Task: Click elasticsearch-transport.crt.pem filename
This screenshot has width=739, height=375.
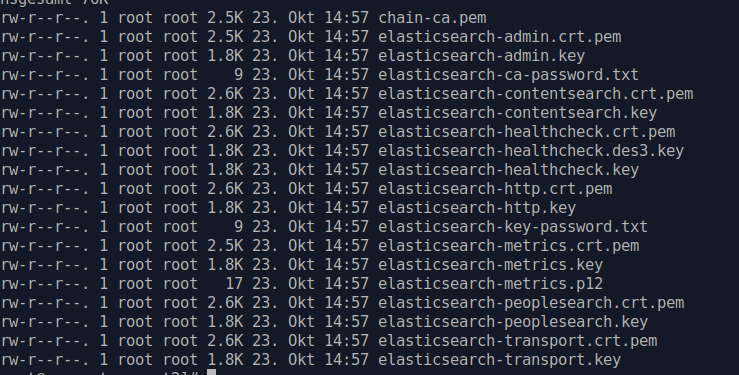Action: tap(517, 341)
